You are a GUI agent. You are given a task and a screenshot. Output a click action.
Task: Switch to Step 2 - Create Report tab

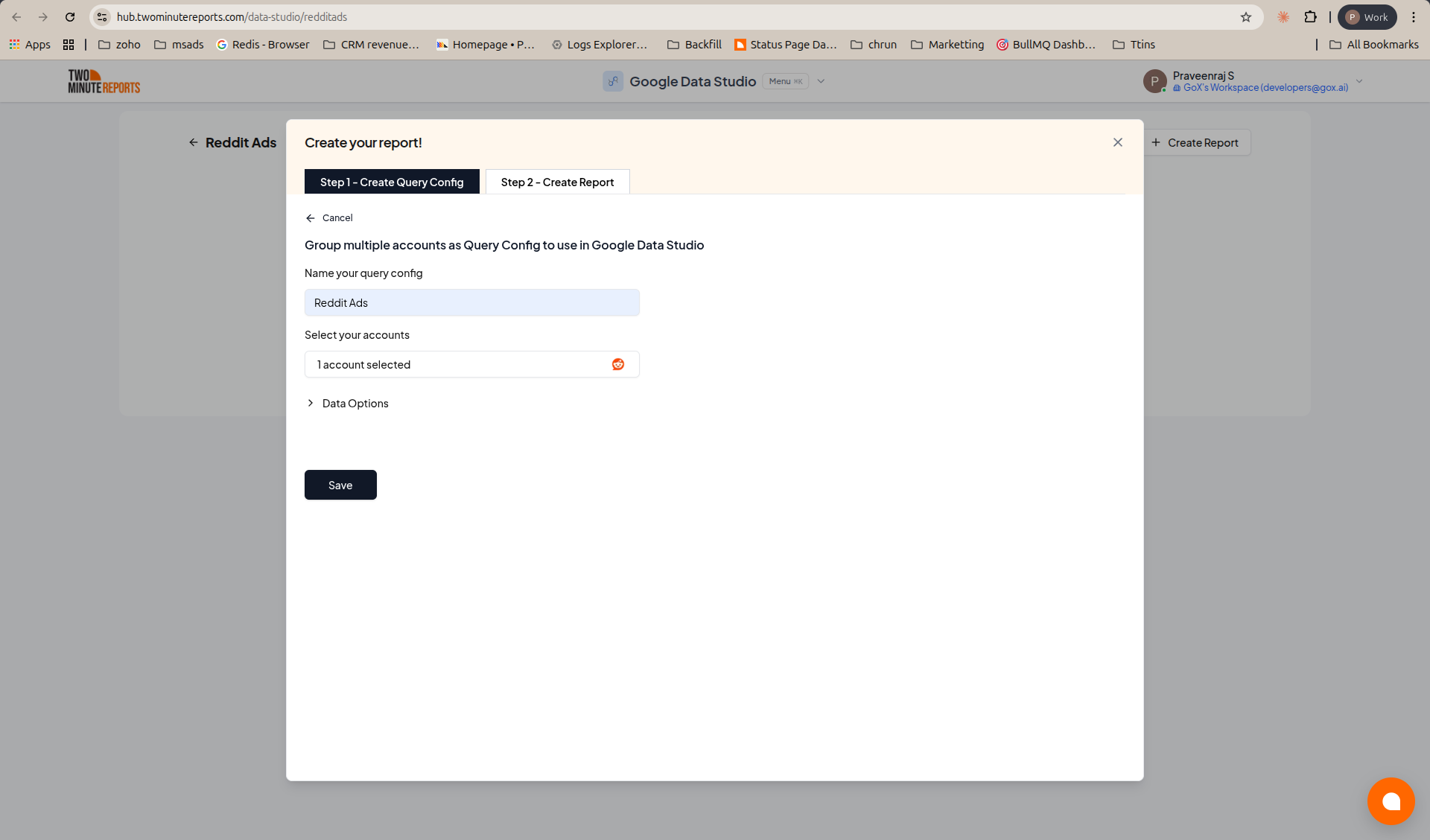[x=557, y=182]
